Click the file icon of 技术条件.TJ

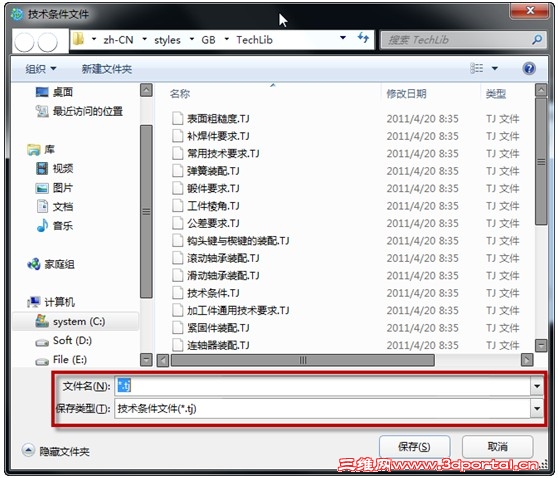tap(177, 293)
